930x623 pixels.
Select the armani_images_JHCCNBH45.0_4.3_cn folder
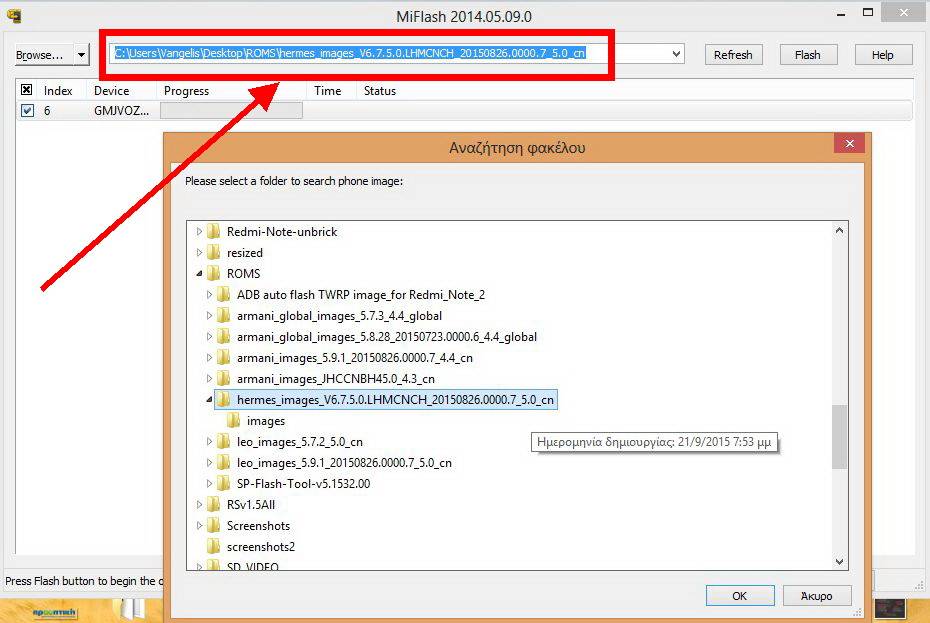pyautogui.click(x=335, y=379)
